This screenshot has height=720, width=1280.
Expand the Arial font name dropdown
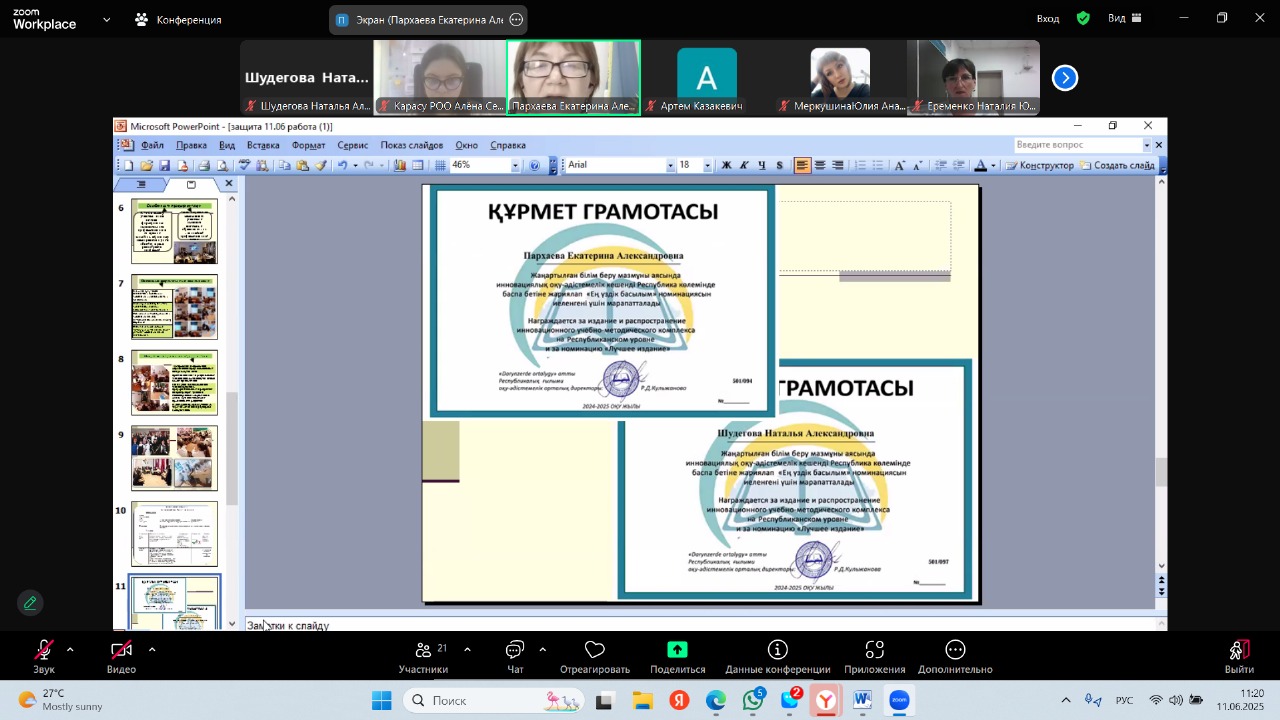[670, 166]
